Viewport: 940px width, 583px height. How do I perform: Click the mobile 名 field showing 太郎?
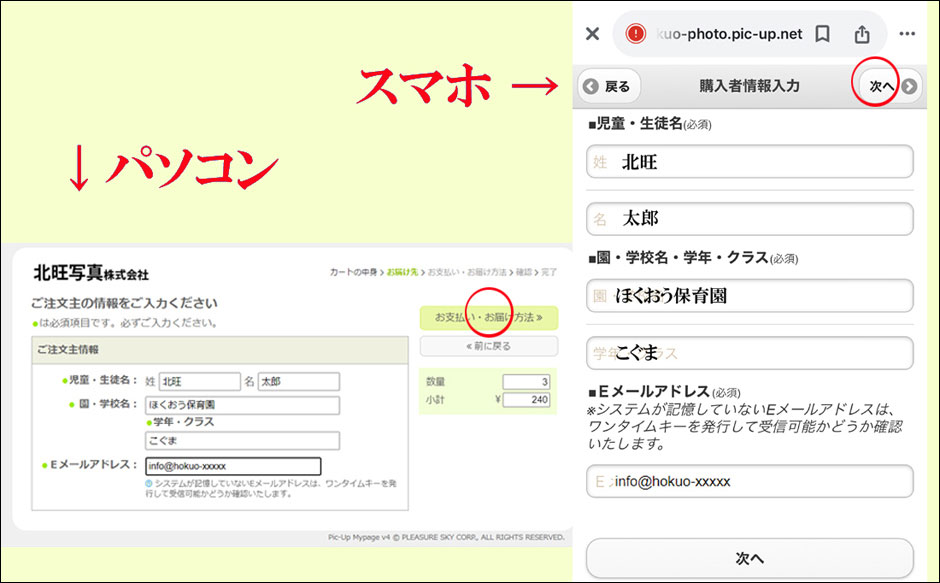coord(749,219)
